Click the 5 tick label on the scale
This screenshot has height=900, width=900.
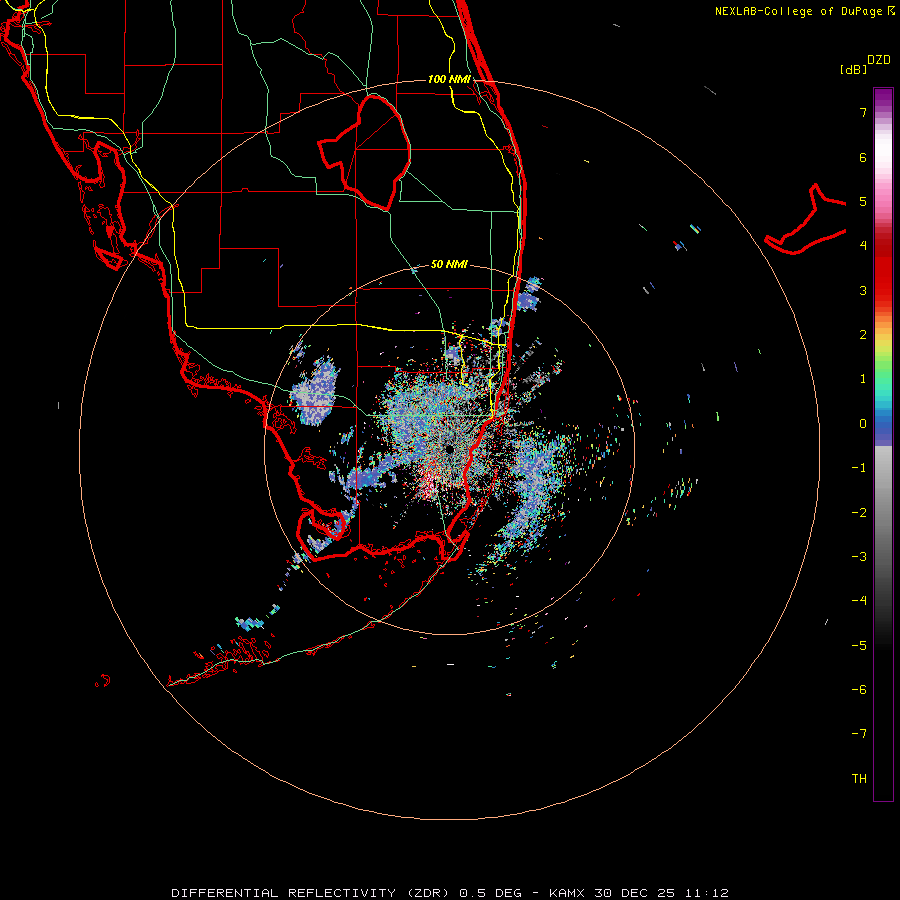coord(863,201)
